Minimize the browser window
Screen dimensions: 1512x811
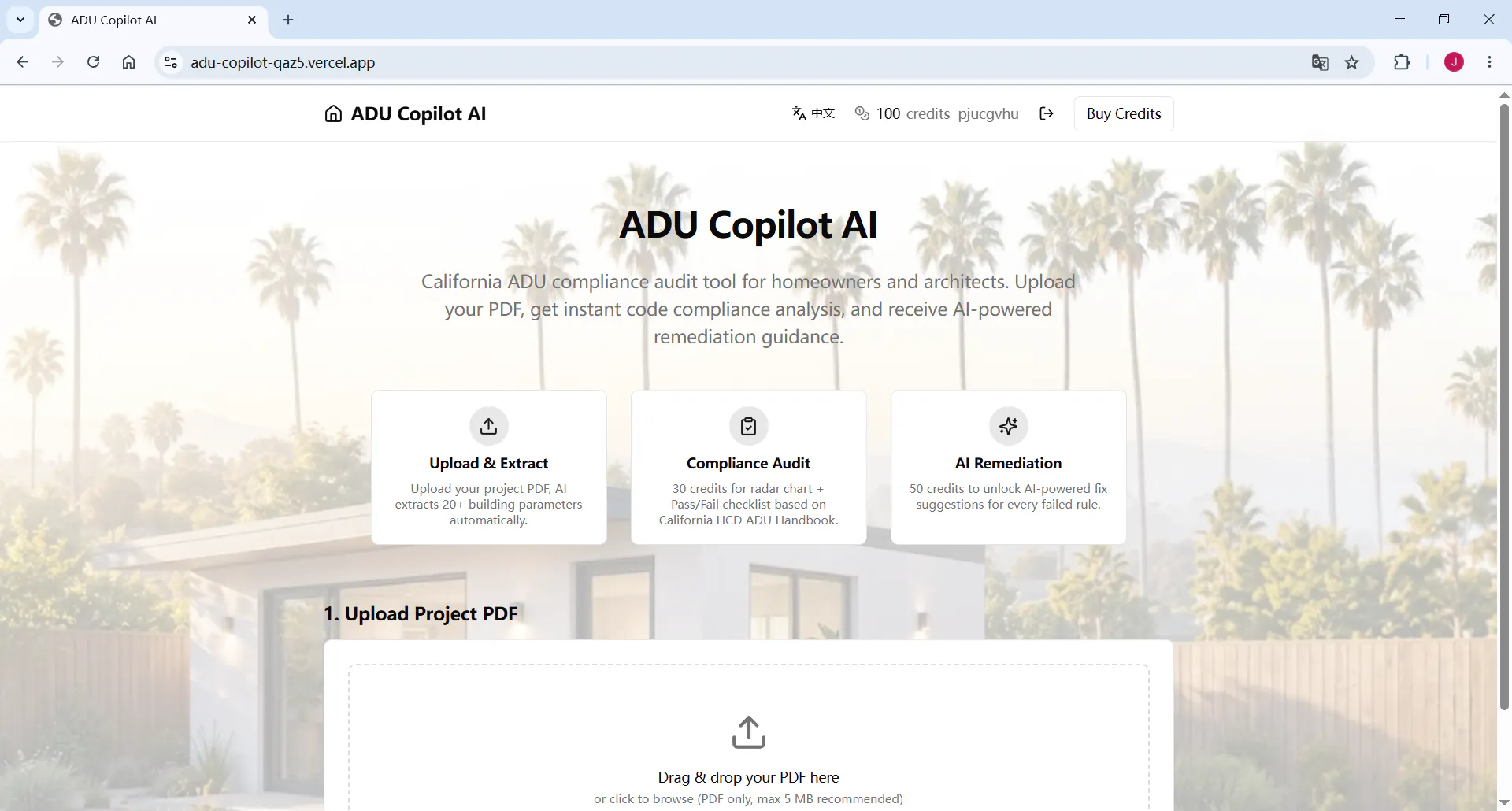coord(1399,20)
